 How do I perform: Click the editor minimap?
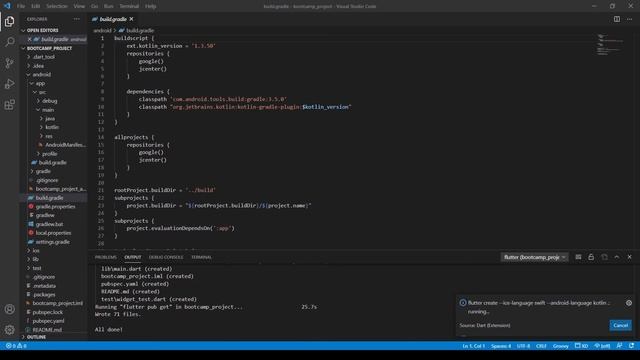(609, 44)
